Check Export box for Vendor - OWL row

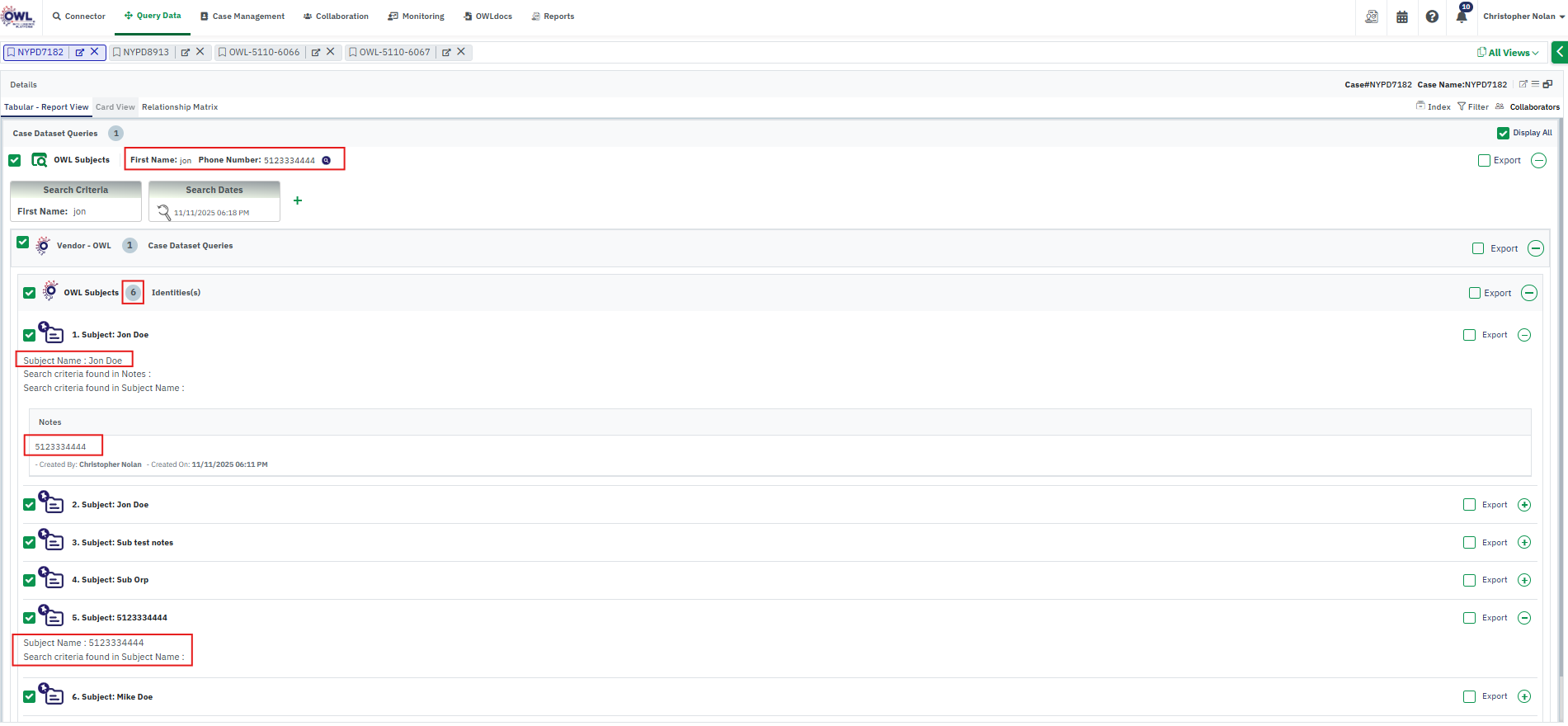[1478, 248]
